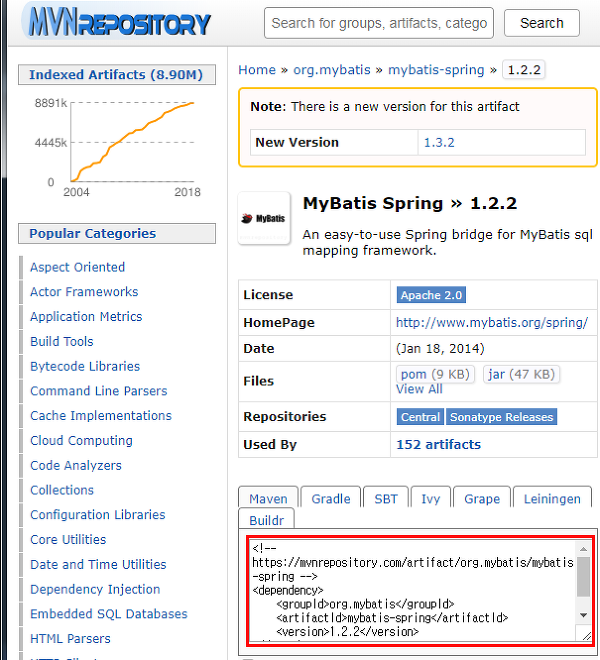600x660 pixels.
Task: Open mybatis-spring breadcrumb link
Action: (x=436, y=69)
